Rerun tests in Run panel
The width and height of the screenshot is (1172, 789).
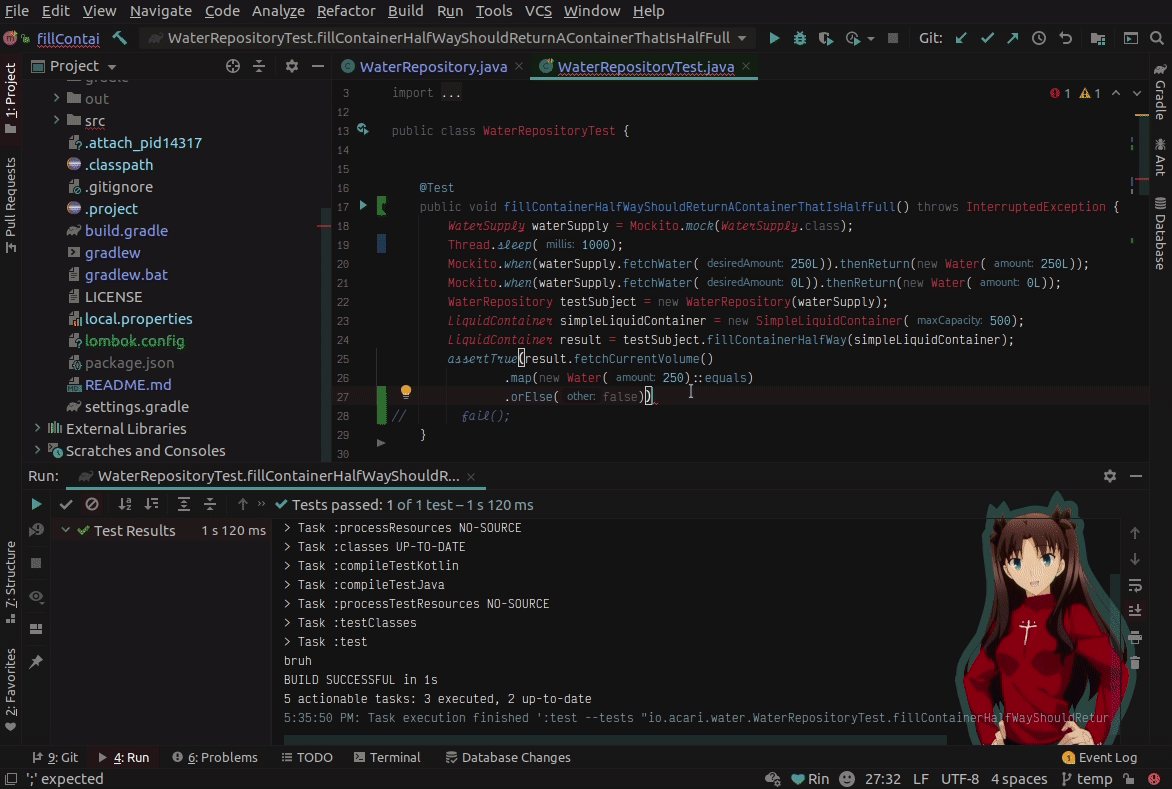pos(36,504)
